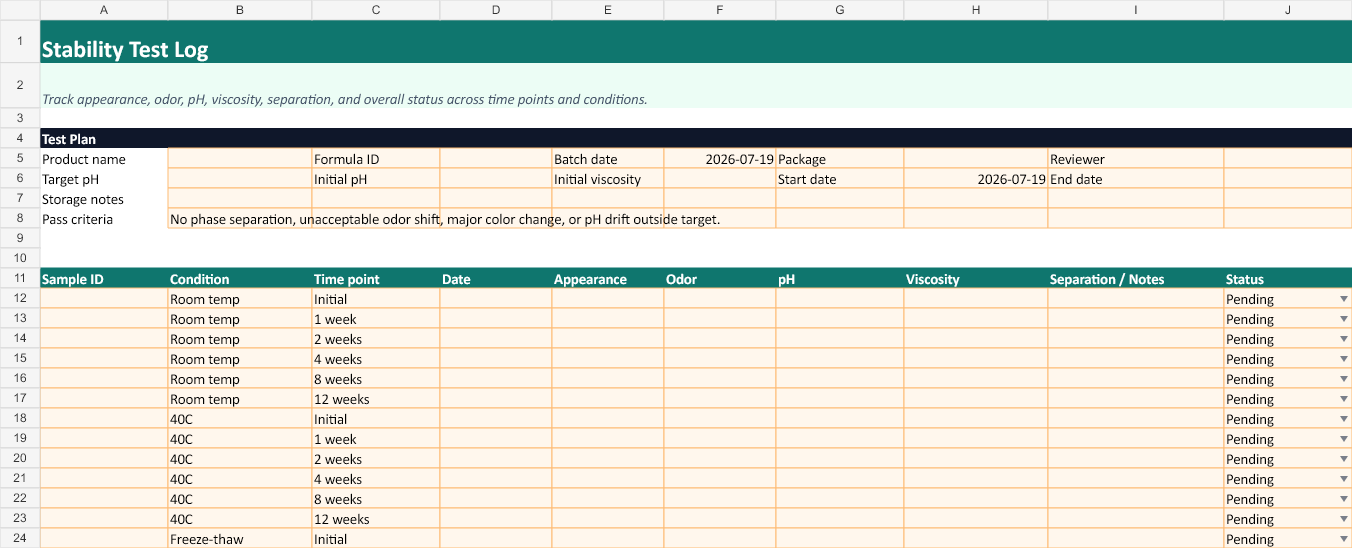Click the Status column header cell
This screenshot has height=548, width=1352.
[x=1288, y=279]
